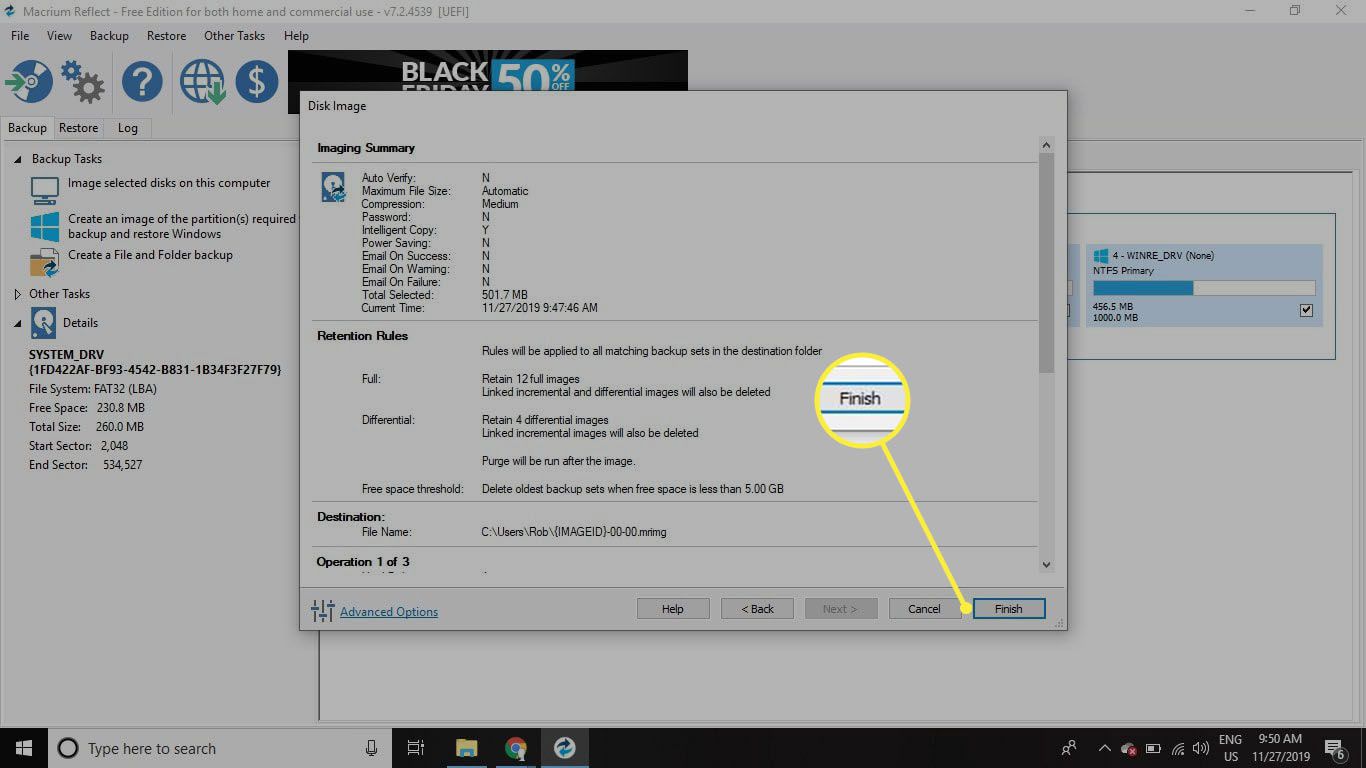
Task: Click the Imaging Summary disk icon
Action: (x=333, y=187)
